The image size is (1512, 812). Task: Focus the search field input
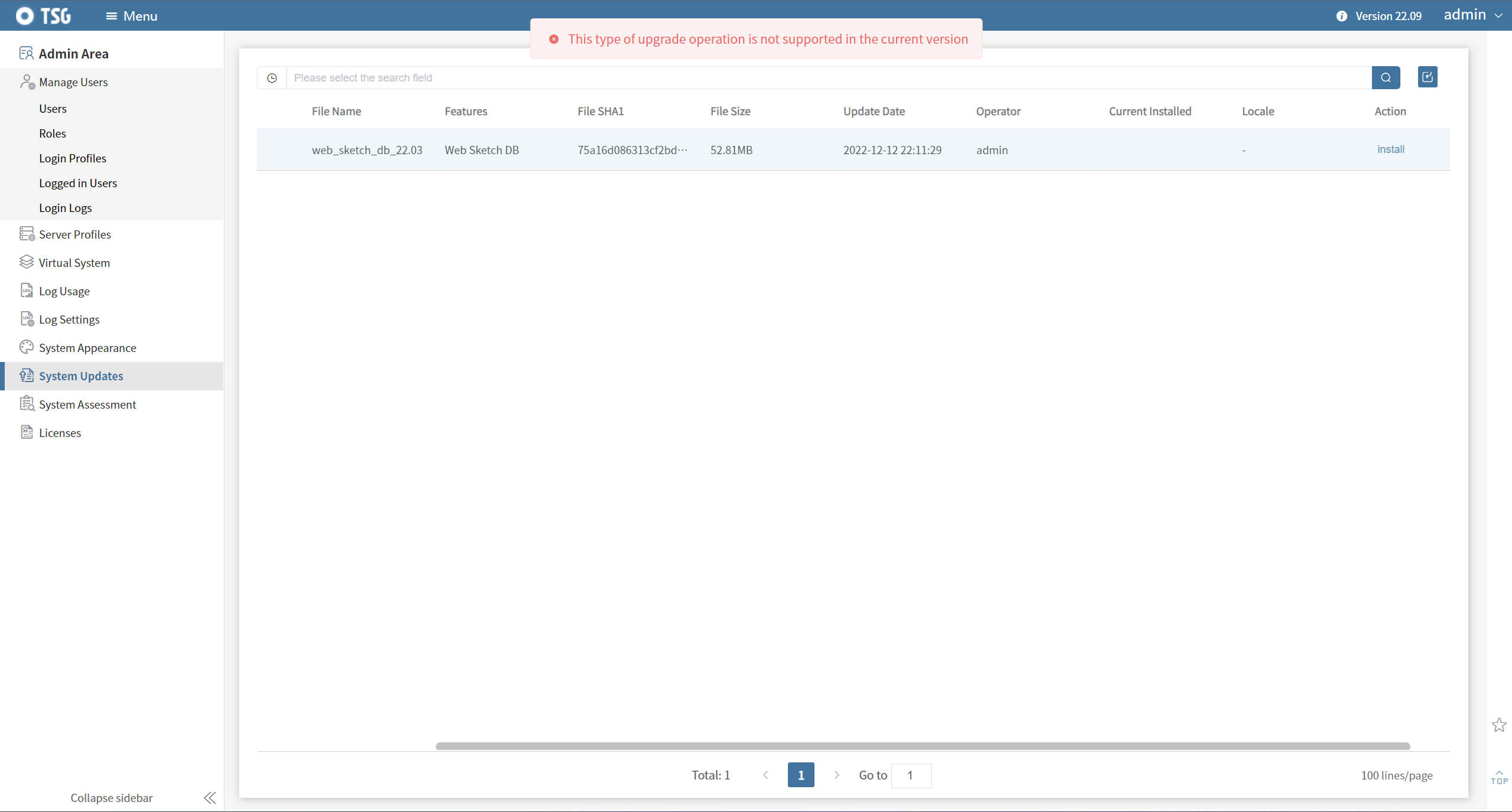827,78
